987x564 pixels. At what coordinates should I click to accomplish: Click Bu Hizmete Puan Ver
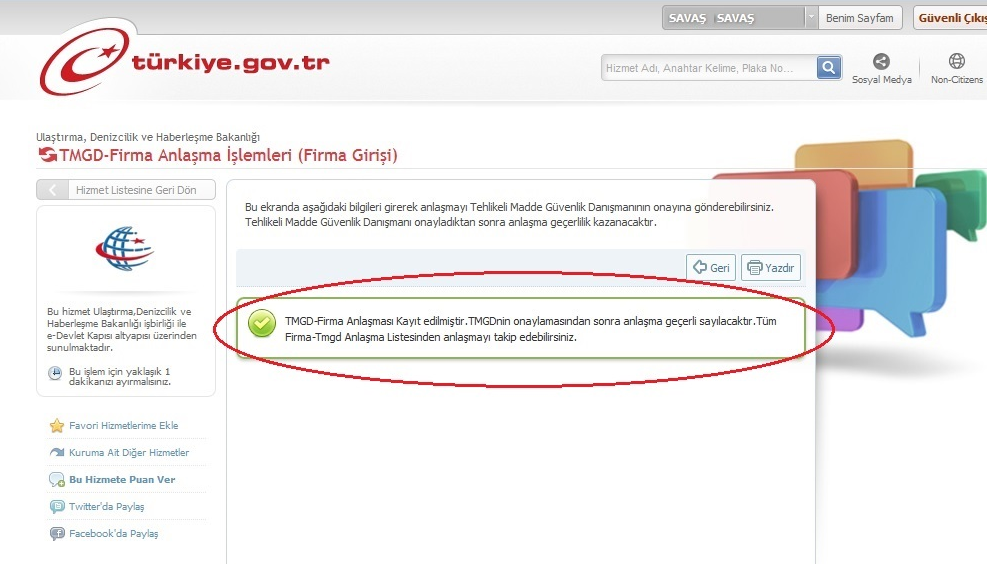click(122, 479)
